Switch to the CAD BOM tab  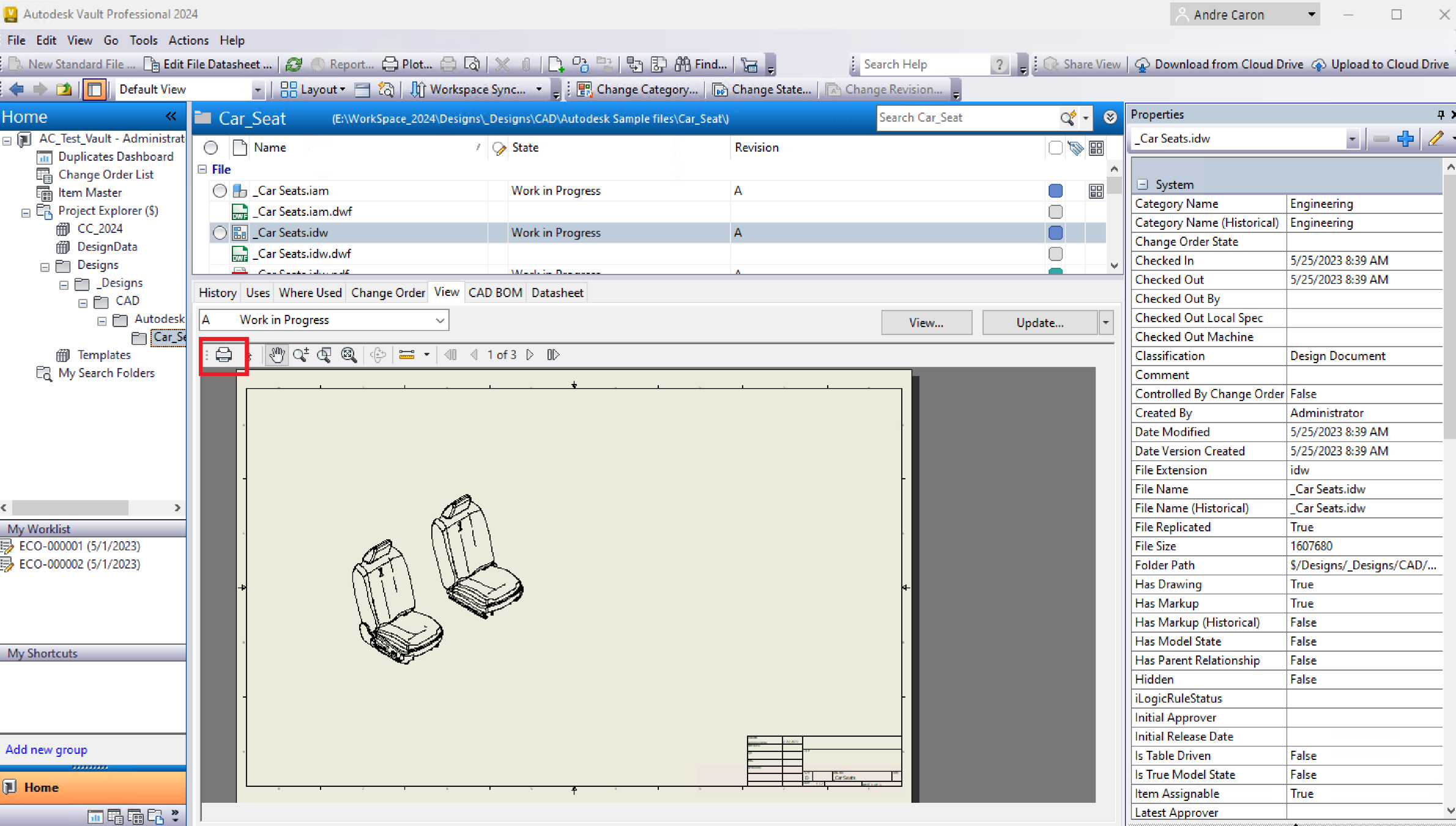click(494, 292)
